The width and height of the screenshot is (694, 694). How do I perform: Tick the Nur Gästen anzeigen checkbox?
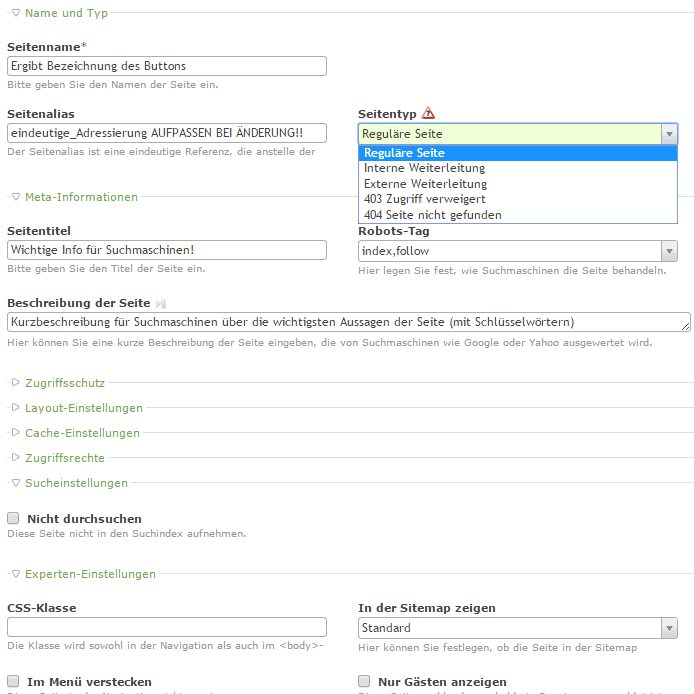[364, 681]
